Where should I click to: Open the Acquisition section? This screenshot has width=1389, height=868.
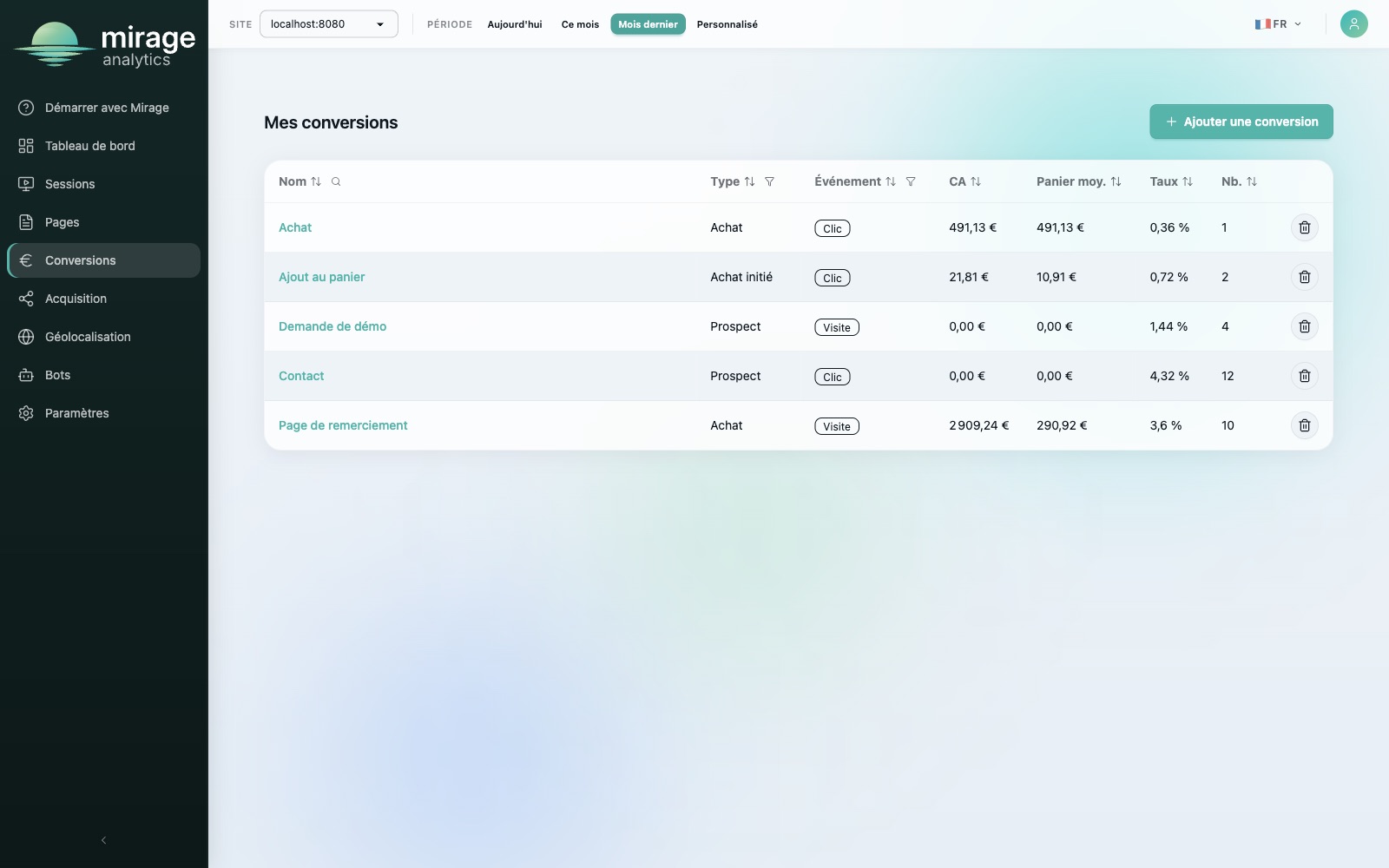[x=103, y=299]
